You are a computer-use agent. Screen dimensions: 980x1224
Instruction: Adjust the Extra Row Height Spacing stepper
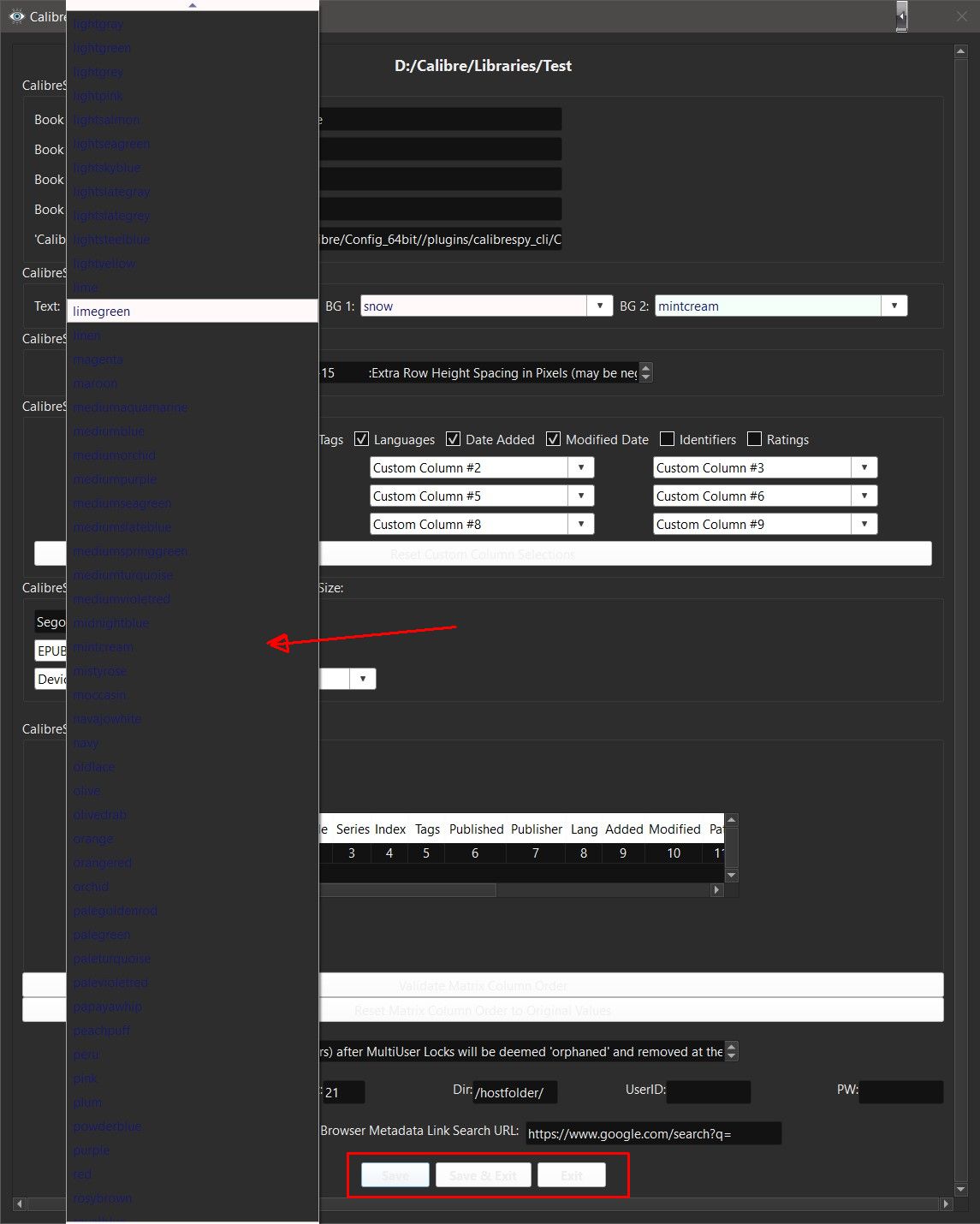coord(646,372)
